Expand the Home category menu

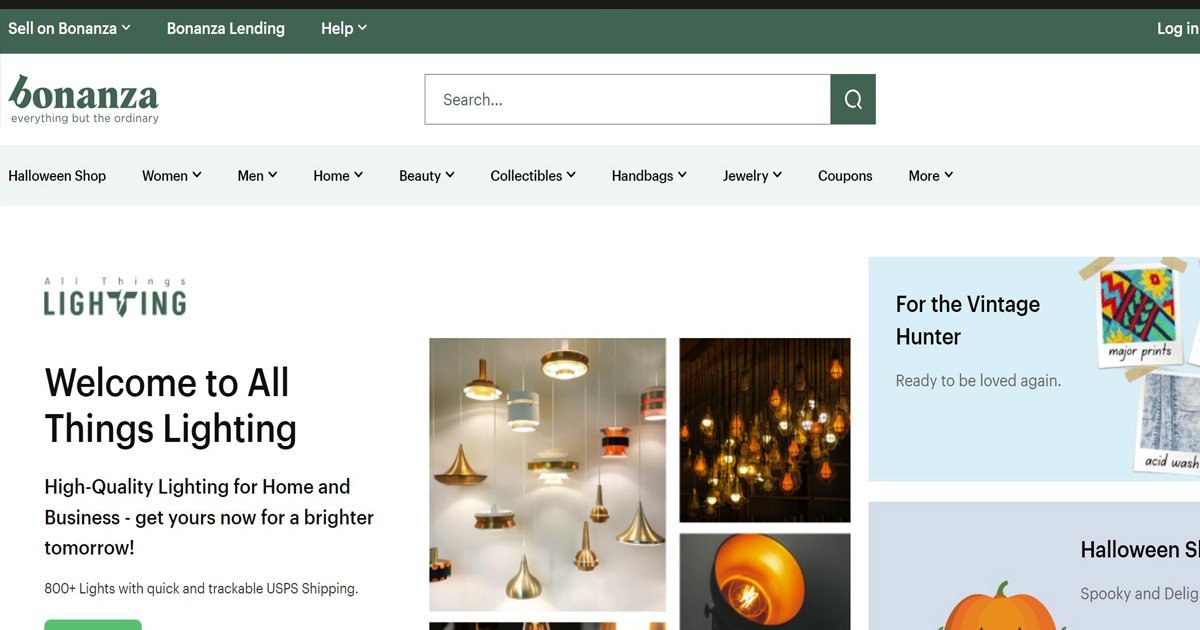tap(338, 175)
